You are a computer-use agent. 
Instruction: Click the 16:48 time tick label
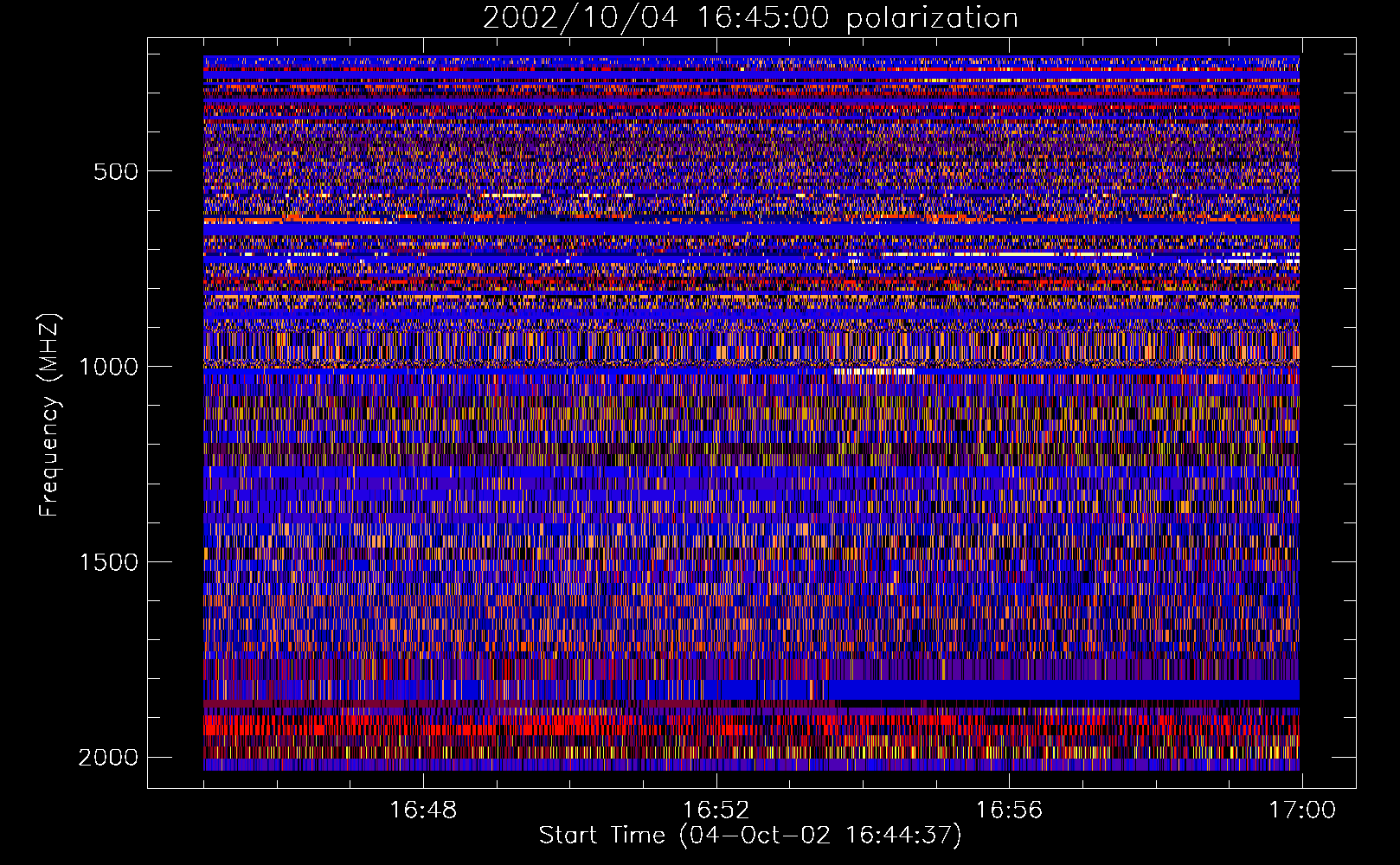pyautogui.click(x=423, y=811)
